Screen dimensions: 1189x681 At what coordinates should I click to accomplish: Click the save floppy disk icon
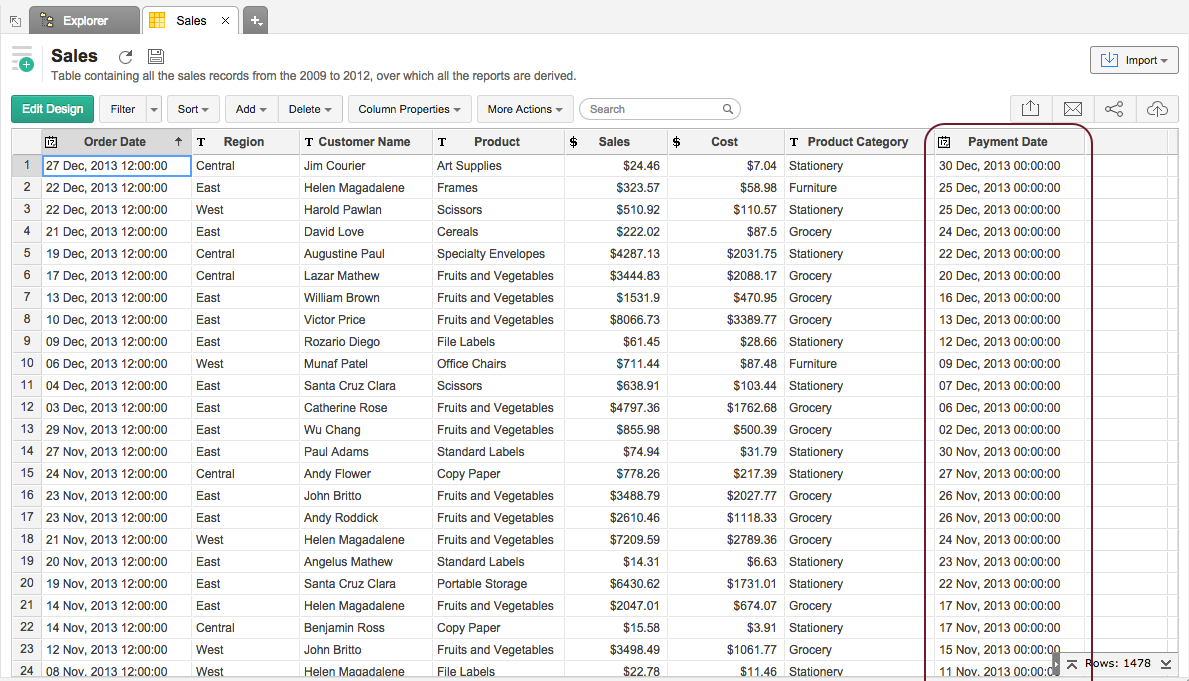click(155, 57)
